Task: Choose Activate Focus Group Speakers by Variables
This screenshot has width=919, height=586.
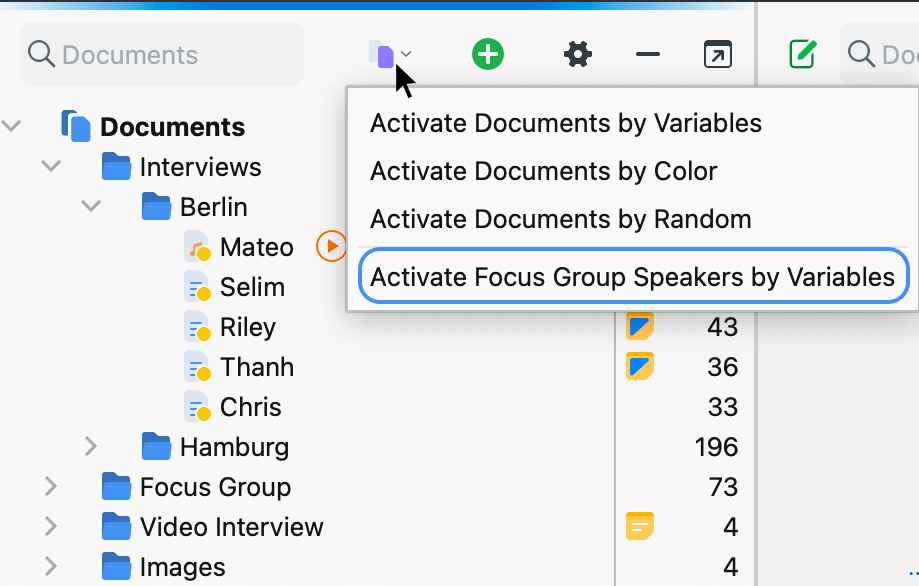Action: 633,277
